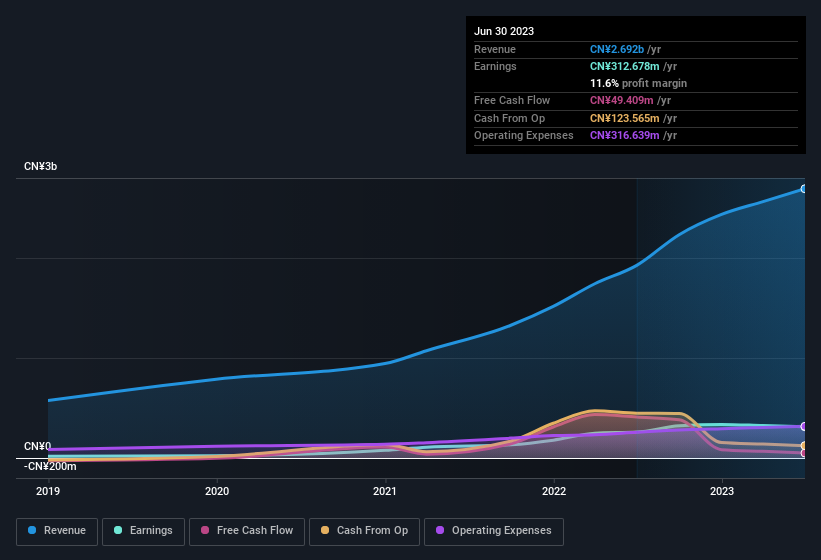Click the 2023 x-axis label
This screenshot has height=560, width=821.
722,491
